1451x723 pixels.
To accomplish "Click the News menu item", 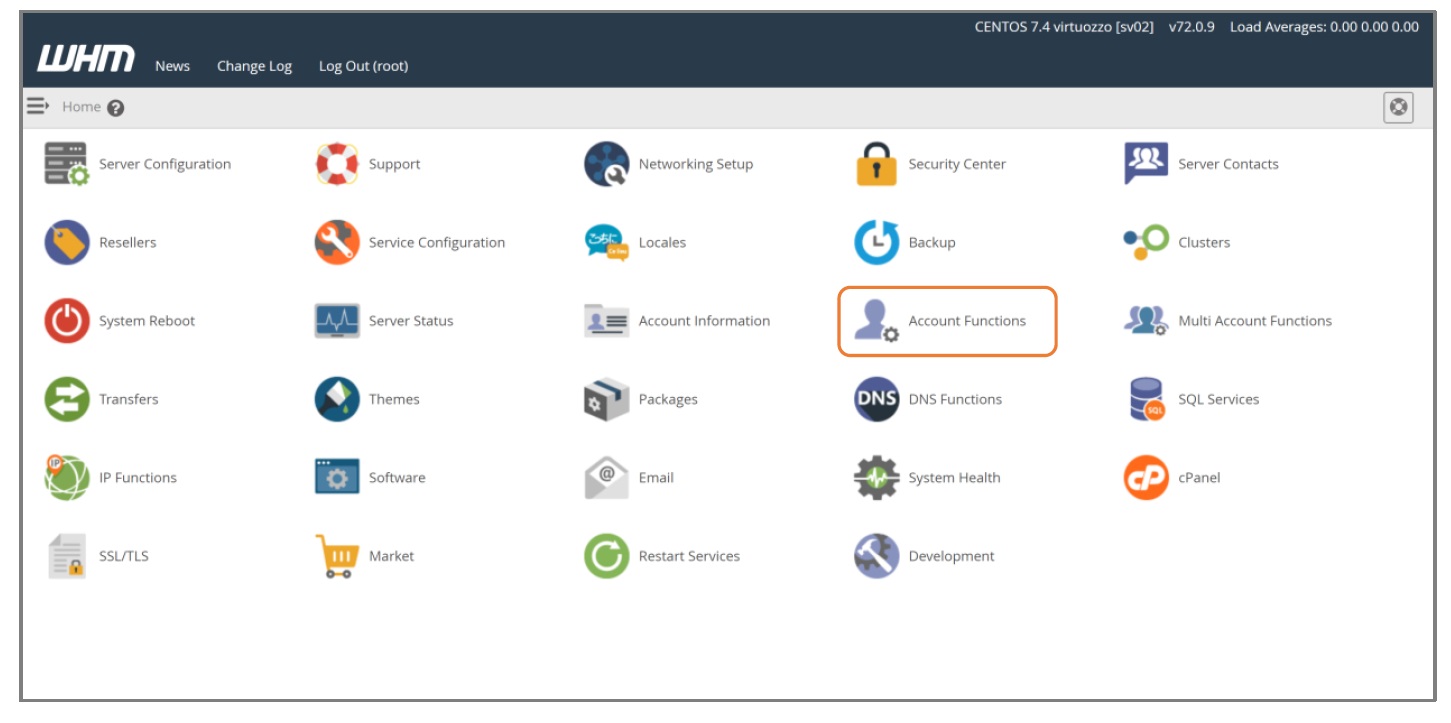I will coord(172,66).
